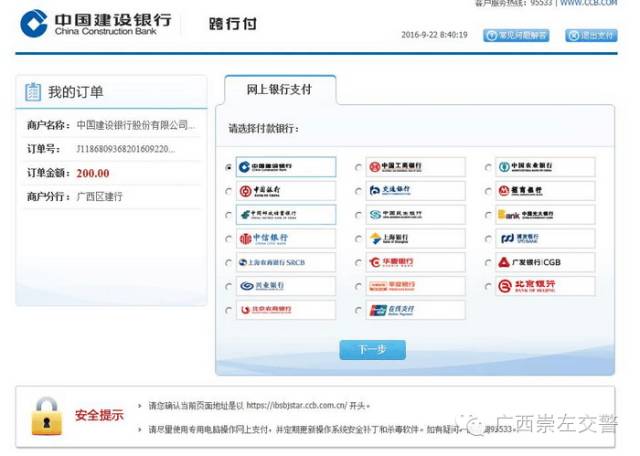Select the radio button for UnionPay 在线支付
The height and width of the screenshot is (456, 640).
[x=358, y=310]
